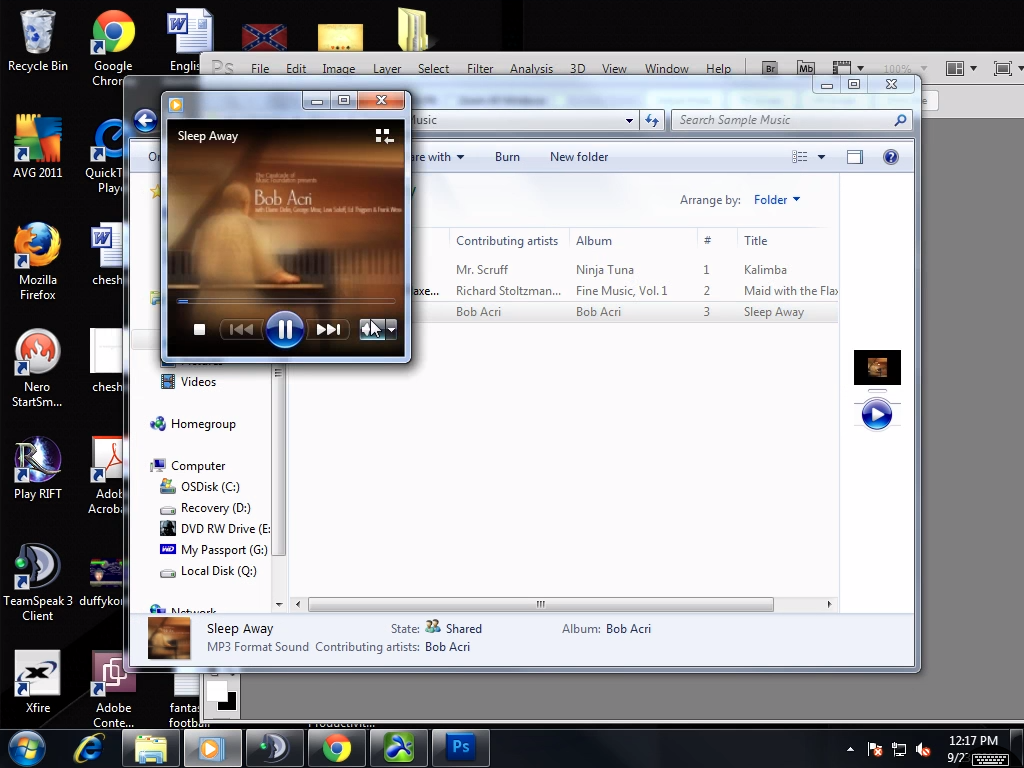This screenshot has height=768, width=1024.
Task: Open My Passport (G:) drive
Action: pyautogui.click(x=214, y=550)
